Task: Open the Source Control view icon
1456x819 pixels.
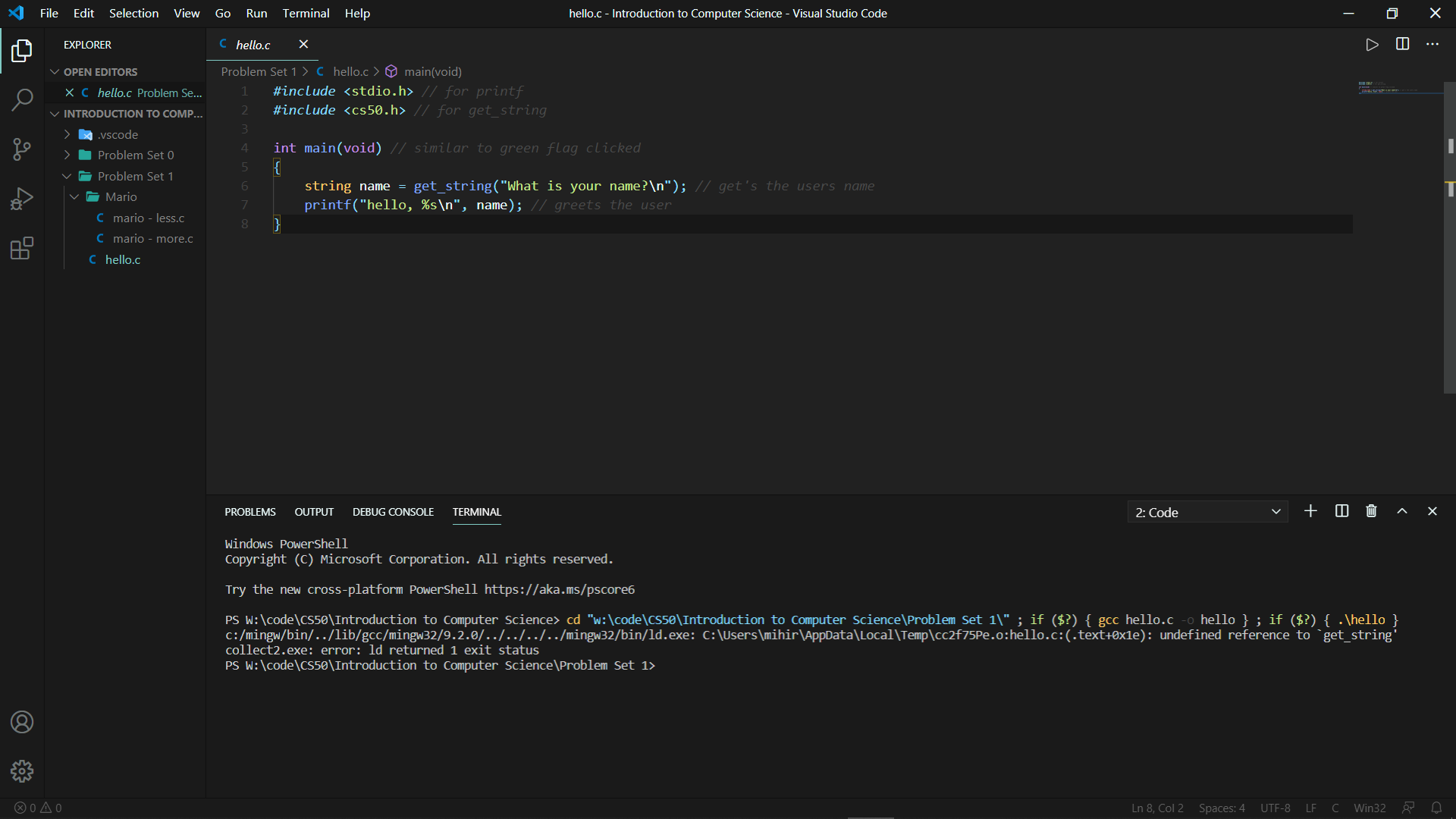Action: tap(22, 149)
